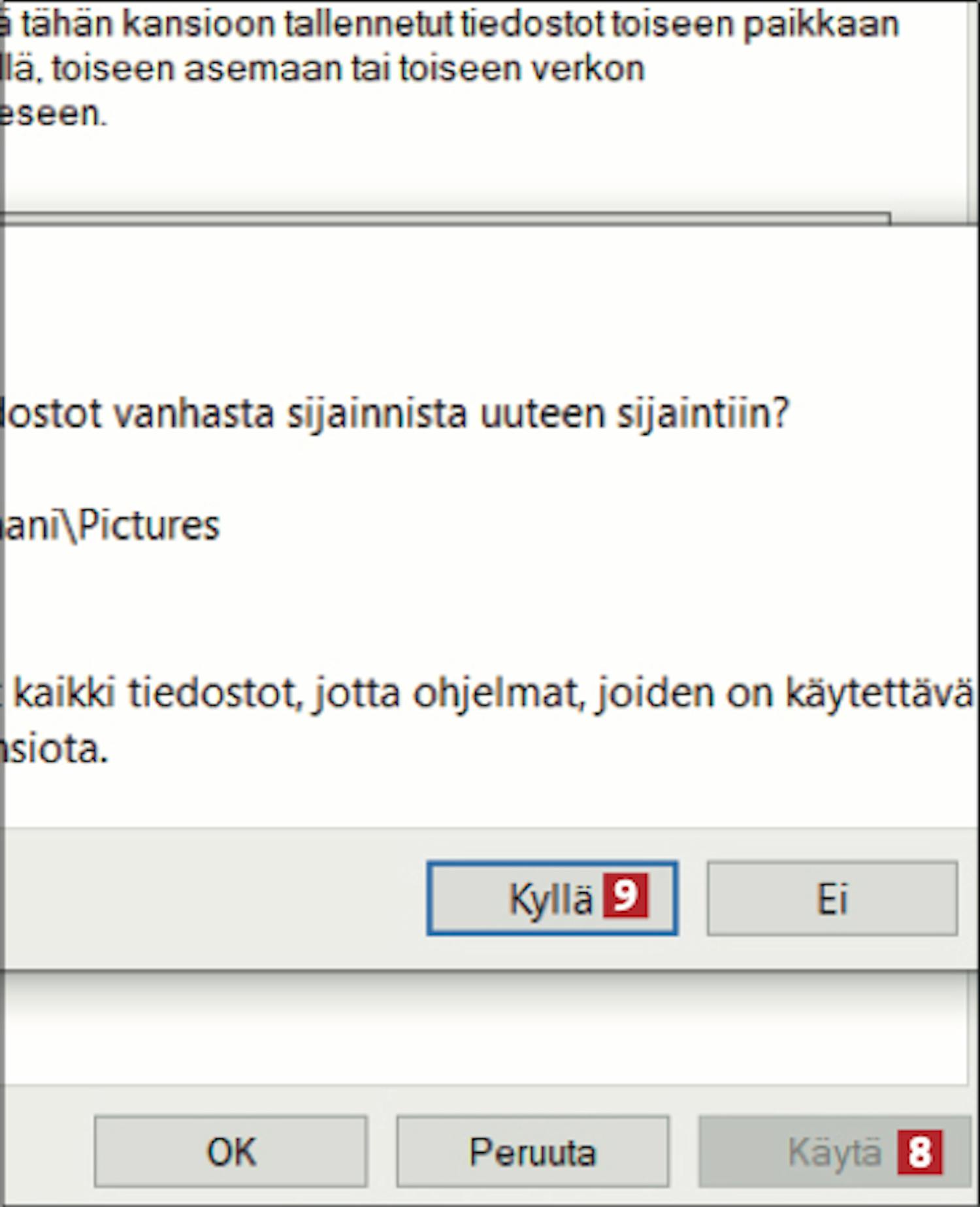Click the words 'toiseen paikkaan'

[755, 24]
